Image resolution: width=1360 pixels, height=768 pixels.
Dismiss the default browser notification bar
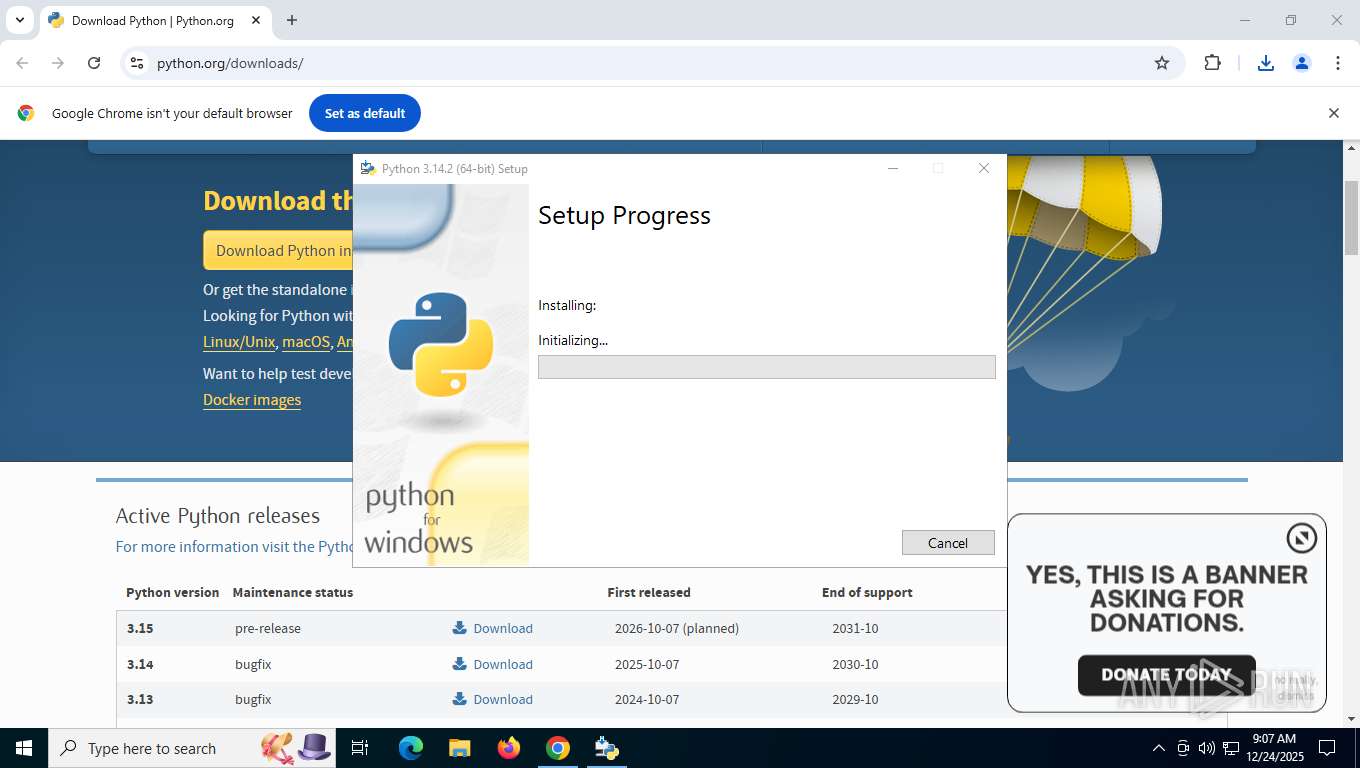1333,113
